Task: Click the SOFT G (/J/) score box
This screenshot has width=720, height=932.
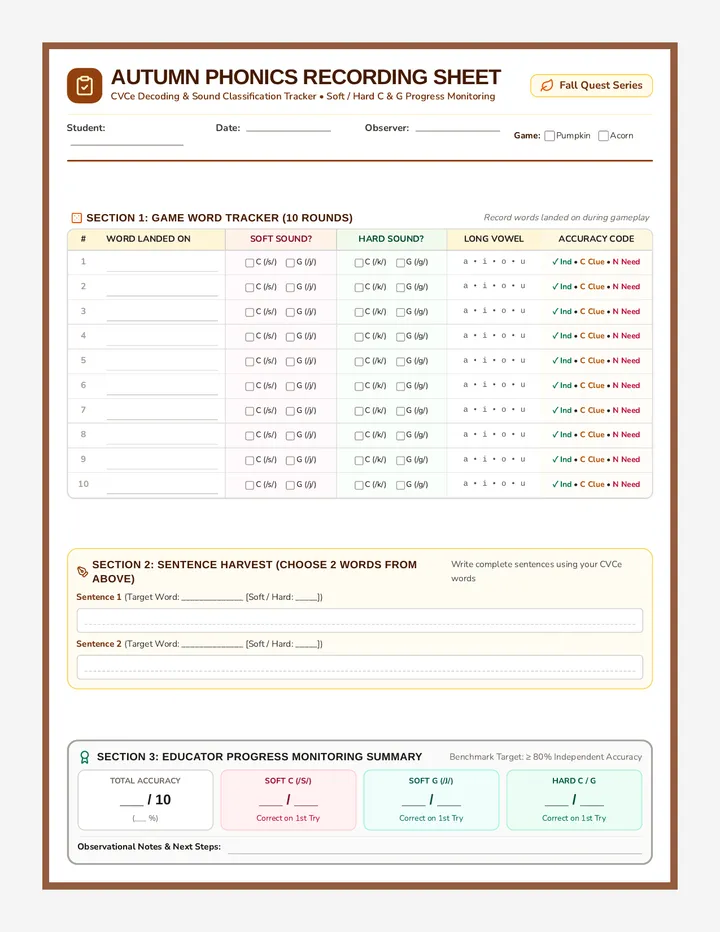Action: click(431, 800)
